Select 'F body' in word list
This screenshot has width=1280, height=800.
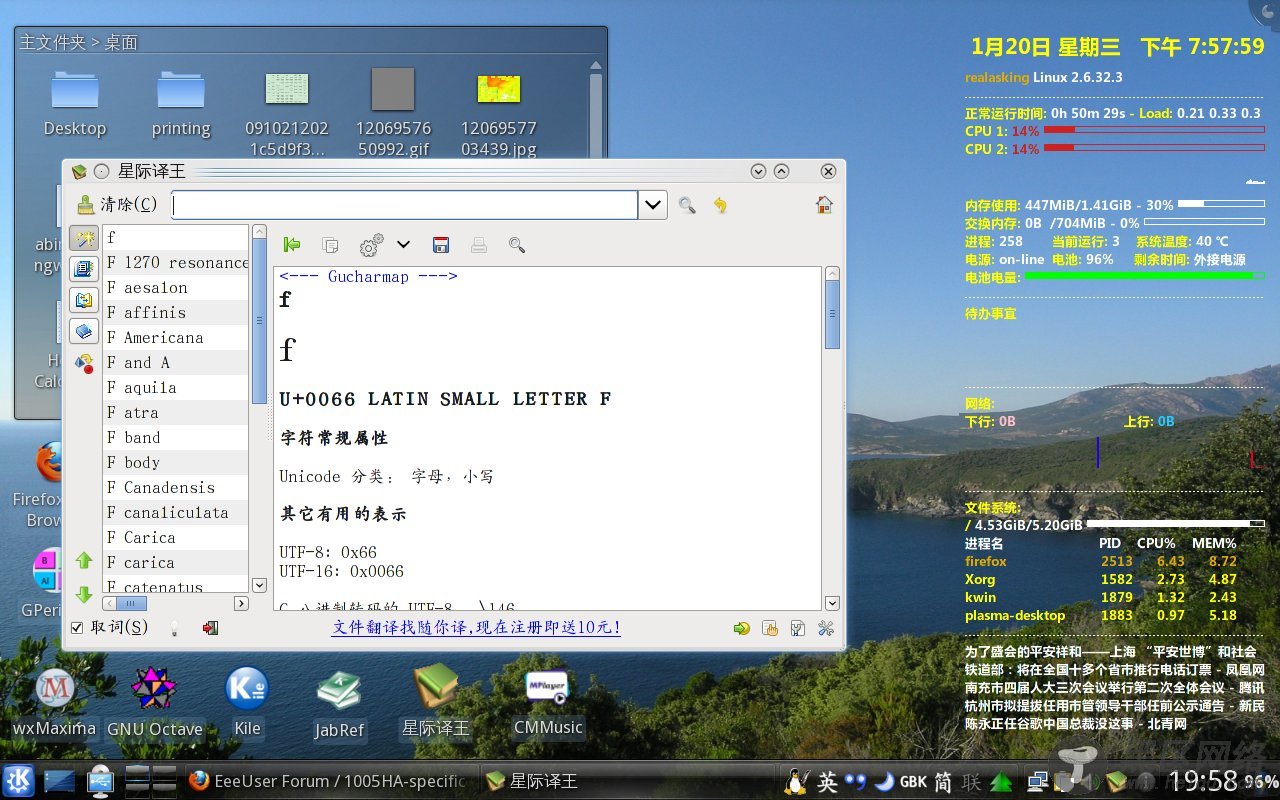coord(176,463)
